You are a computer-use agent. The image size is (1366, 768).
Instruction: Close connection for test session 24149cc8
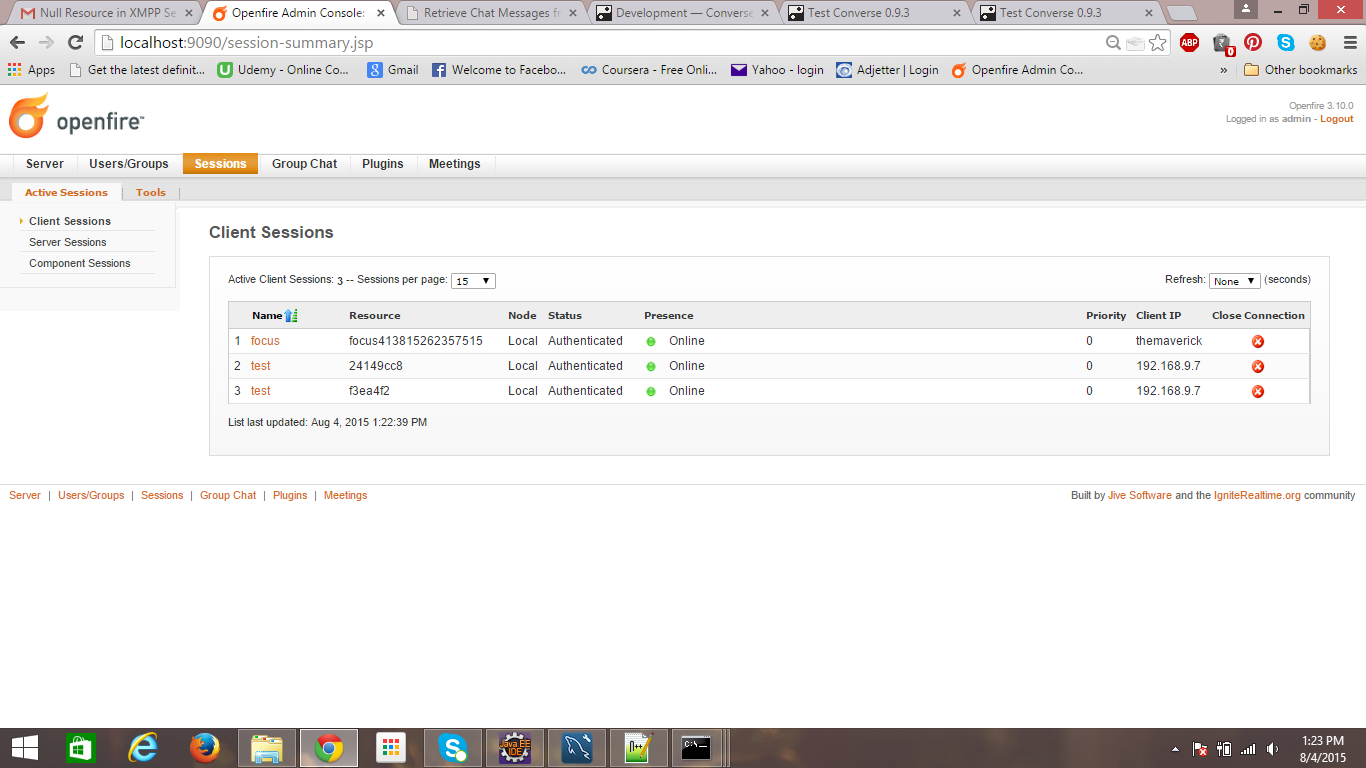(1258, 366)
